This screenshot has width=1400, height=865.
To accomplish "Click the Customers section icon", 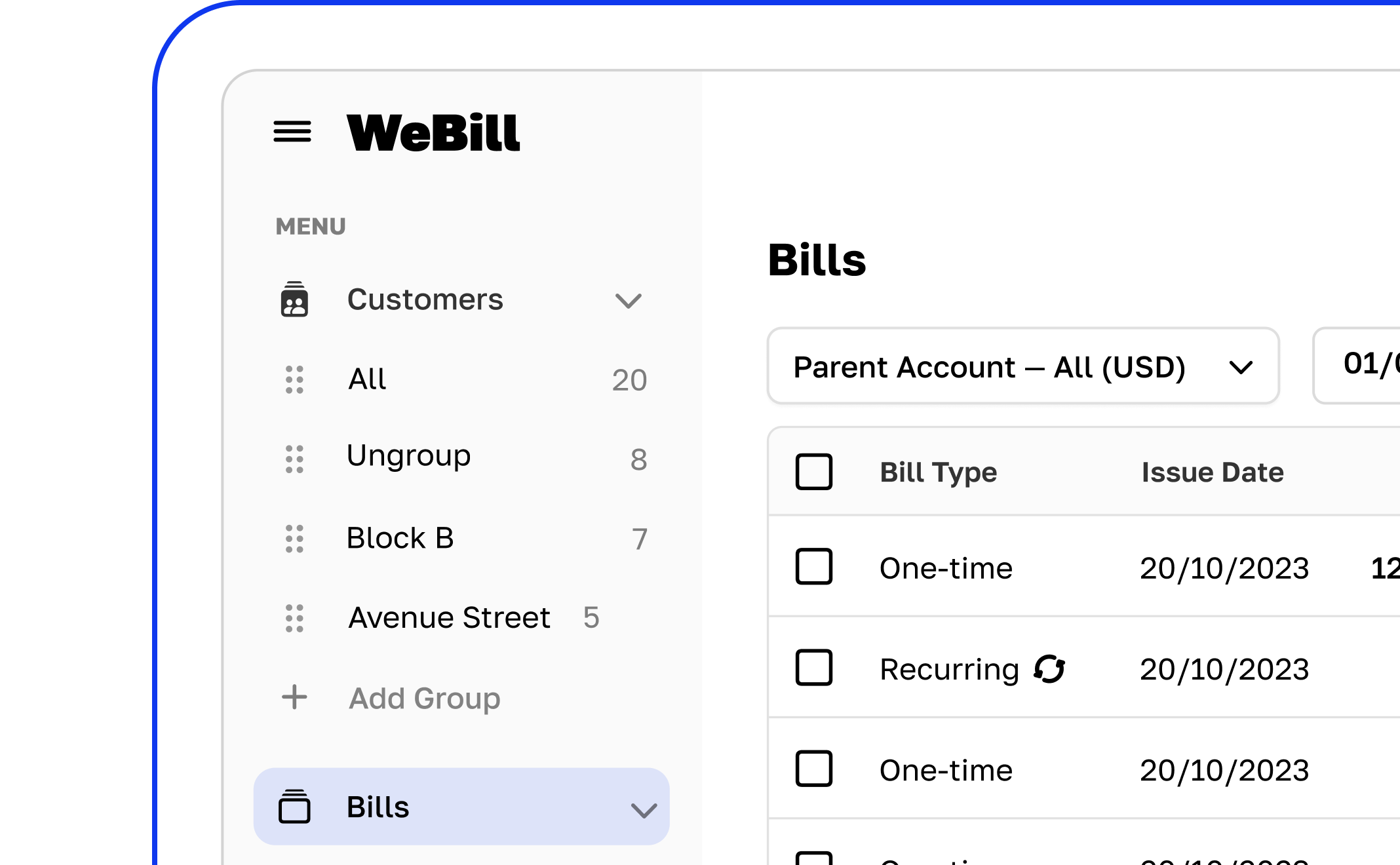I will (293, 297).
